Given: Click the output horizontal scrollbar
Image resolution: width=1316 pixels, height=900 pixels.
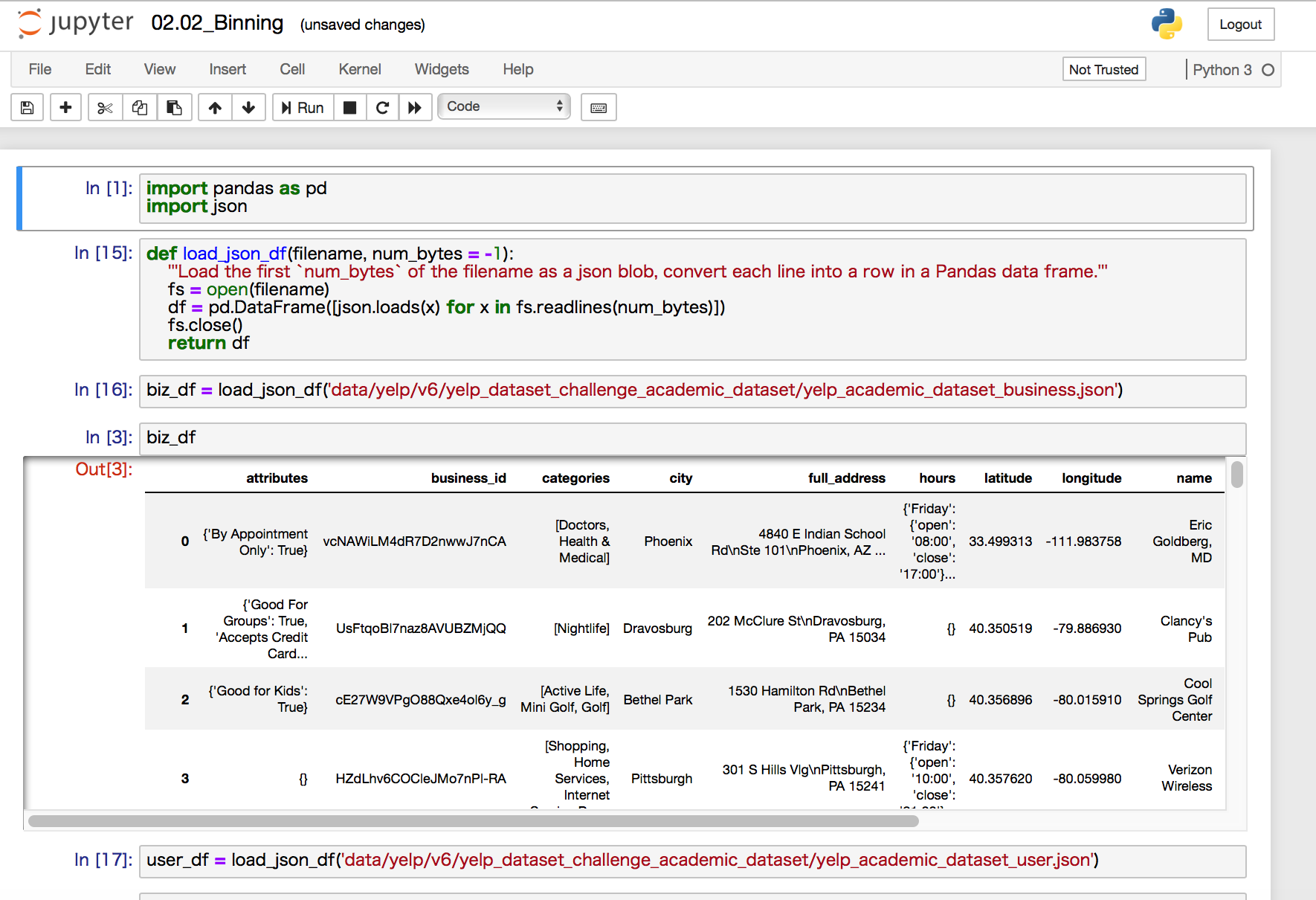Looking at the screenshot, I should (474, 821).
